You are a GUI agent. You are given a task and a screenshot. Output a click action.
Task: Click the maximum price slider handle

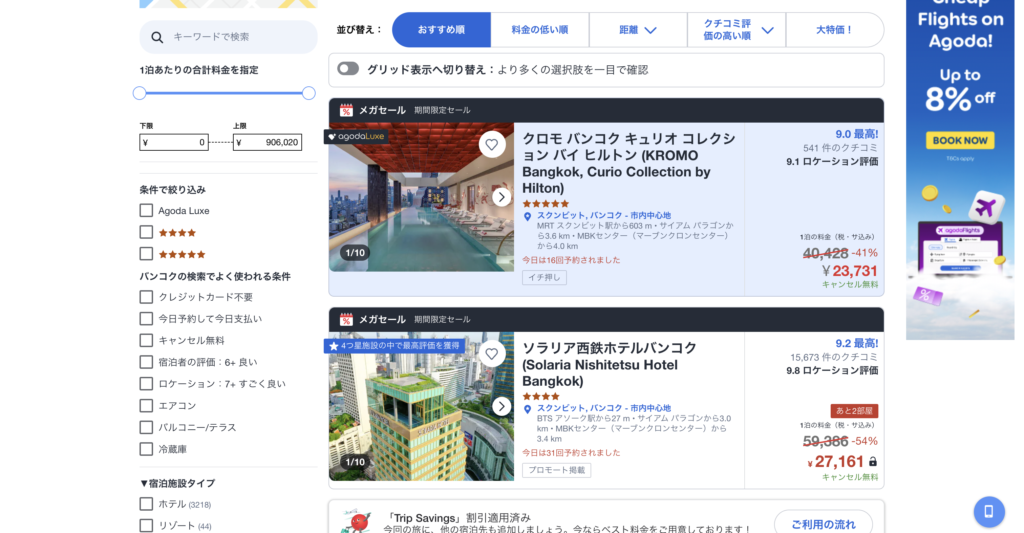click(309, 93)
